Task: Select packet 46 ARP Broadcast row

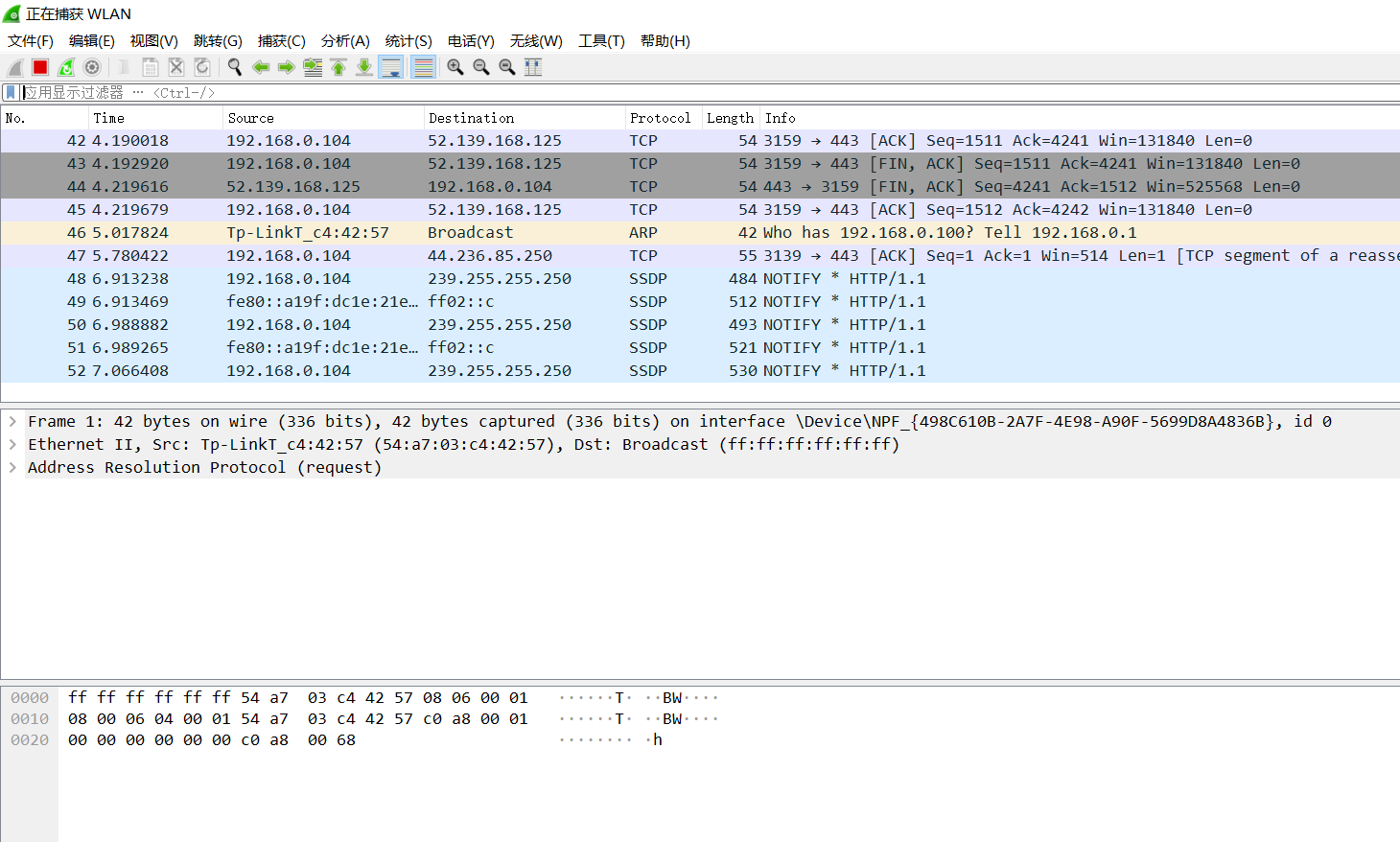Action: pos(700,233)
